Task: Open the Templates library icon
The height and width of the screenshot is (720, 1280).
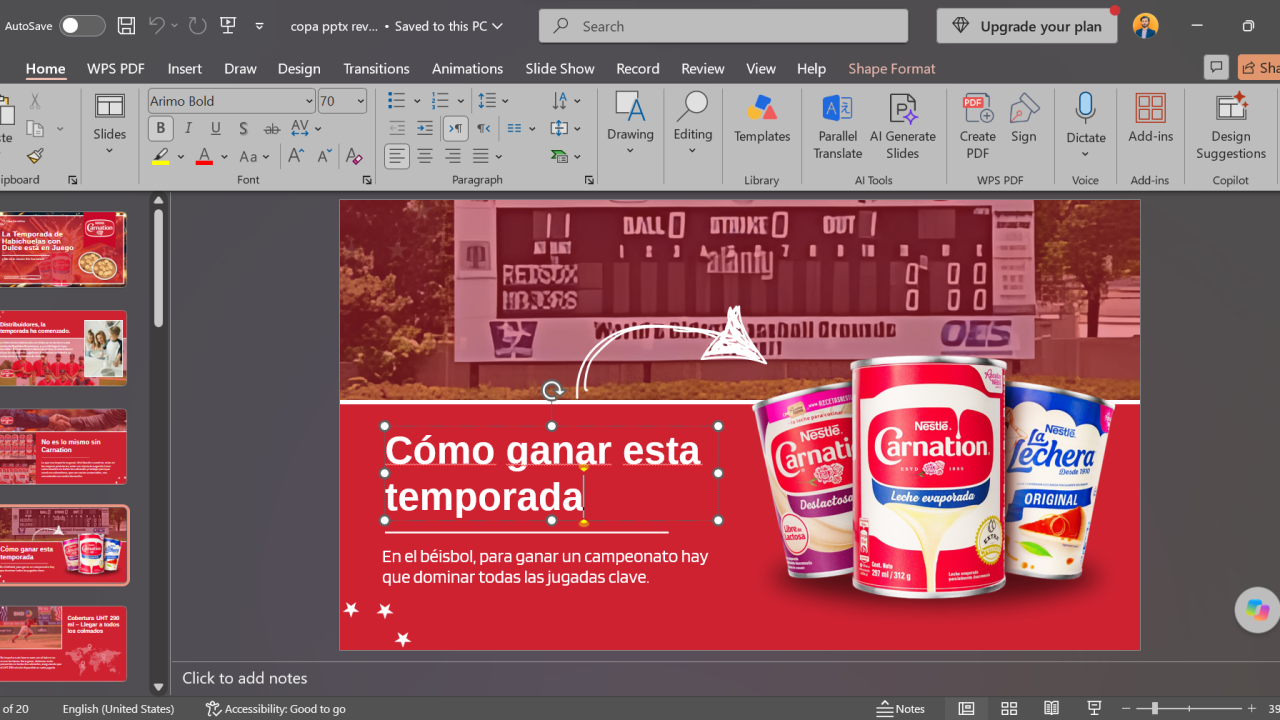Action: click(x=762, y=119)
